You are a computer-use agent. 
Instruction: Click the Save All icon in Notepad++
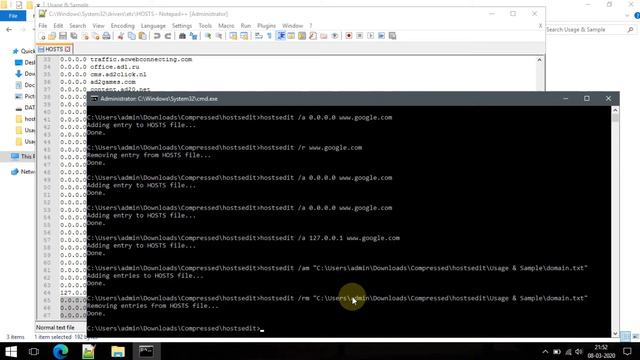click(x=74, y=36)
